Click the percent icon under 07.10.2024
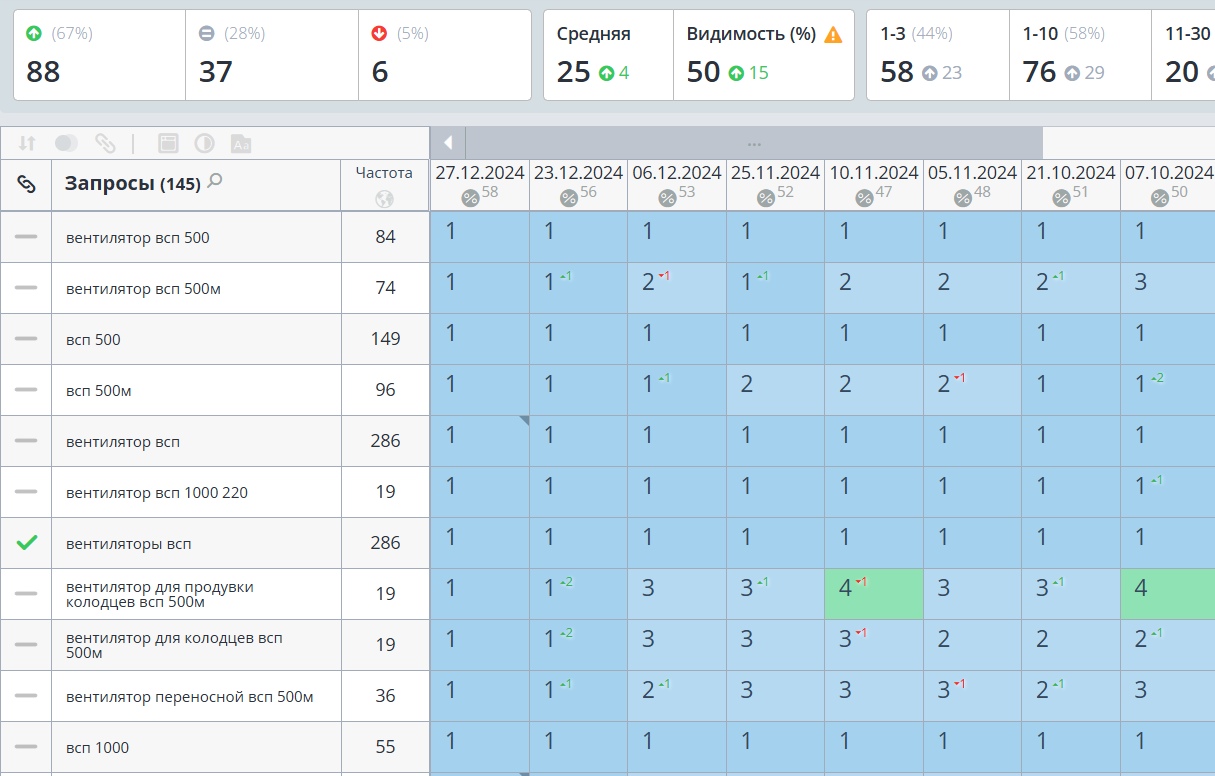The image size is (1215, 776). pos(1159,198)
